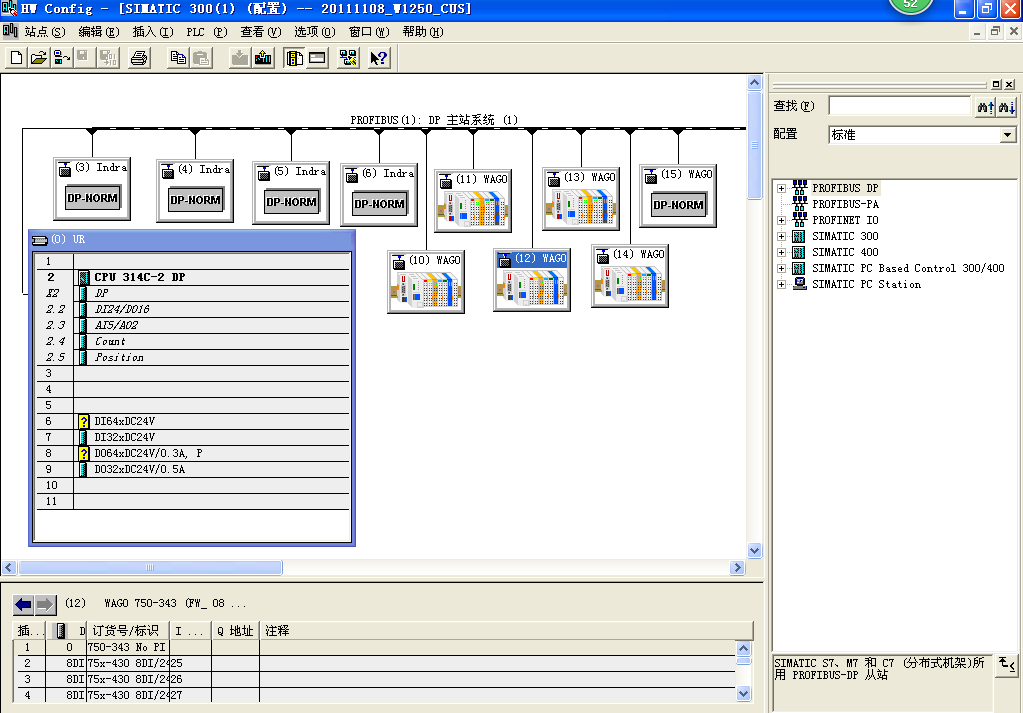Click the 查找 search input field
Screen dimensions: 1023x713
(x=900, y=106)
